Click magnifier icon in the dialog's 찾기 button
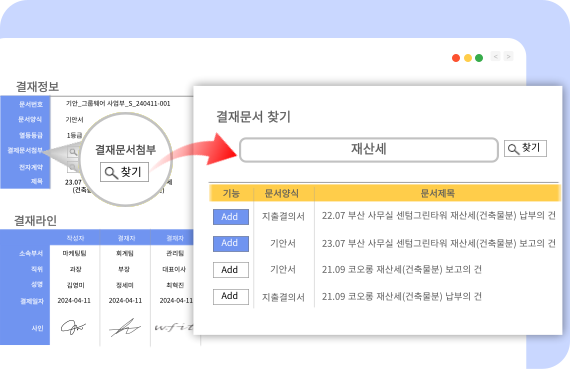The height and width of the screenshot is (370, 570). (x=513, y=149)
